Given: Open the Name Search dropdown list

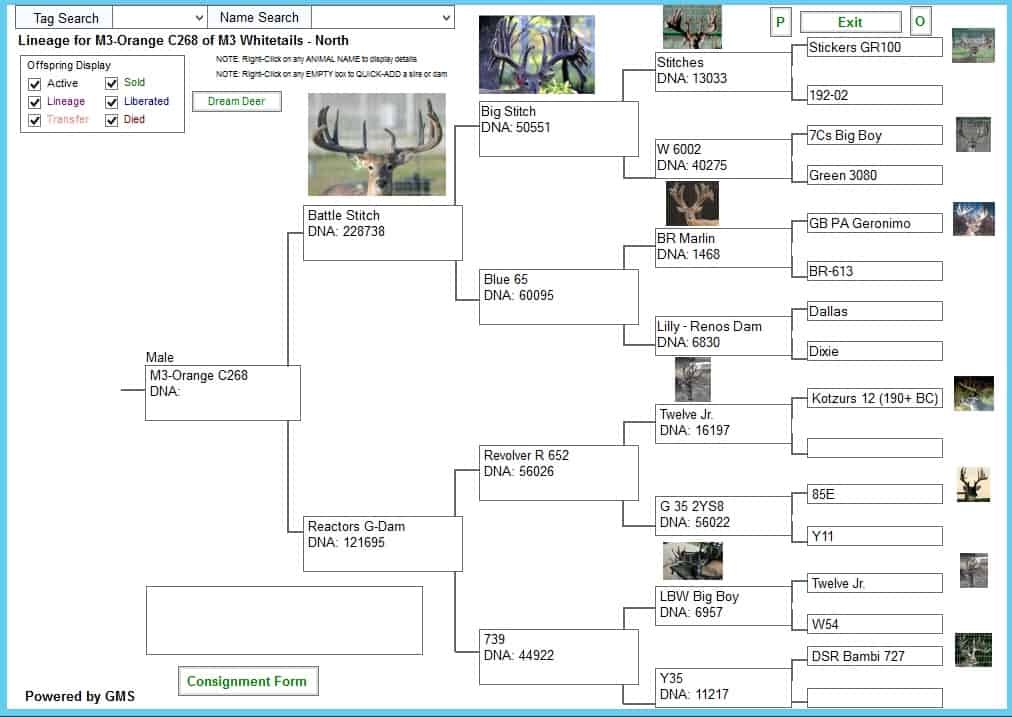Looking at the screenshot, I should [445, 18].
